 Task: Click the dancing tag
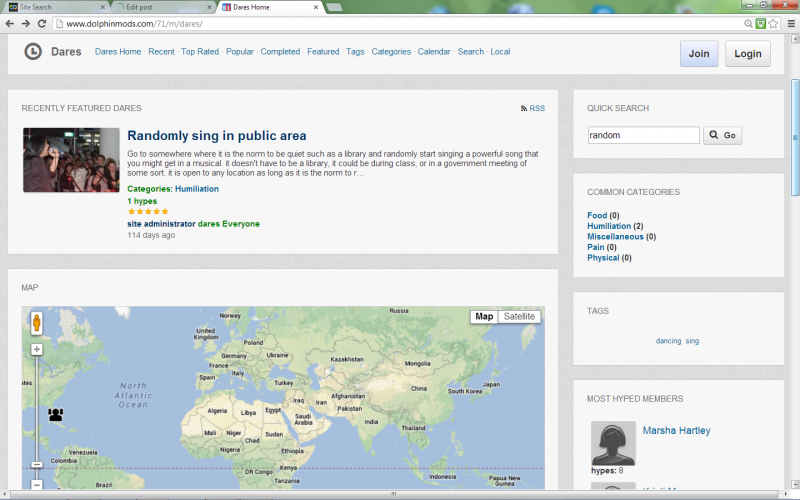click(x=668, y=341)
